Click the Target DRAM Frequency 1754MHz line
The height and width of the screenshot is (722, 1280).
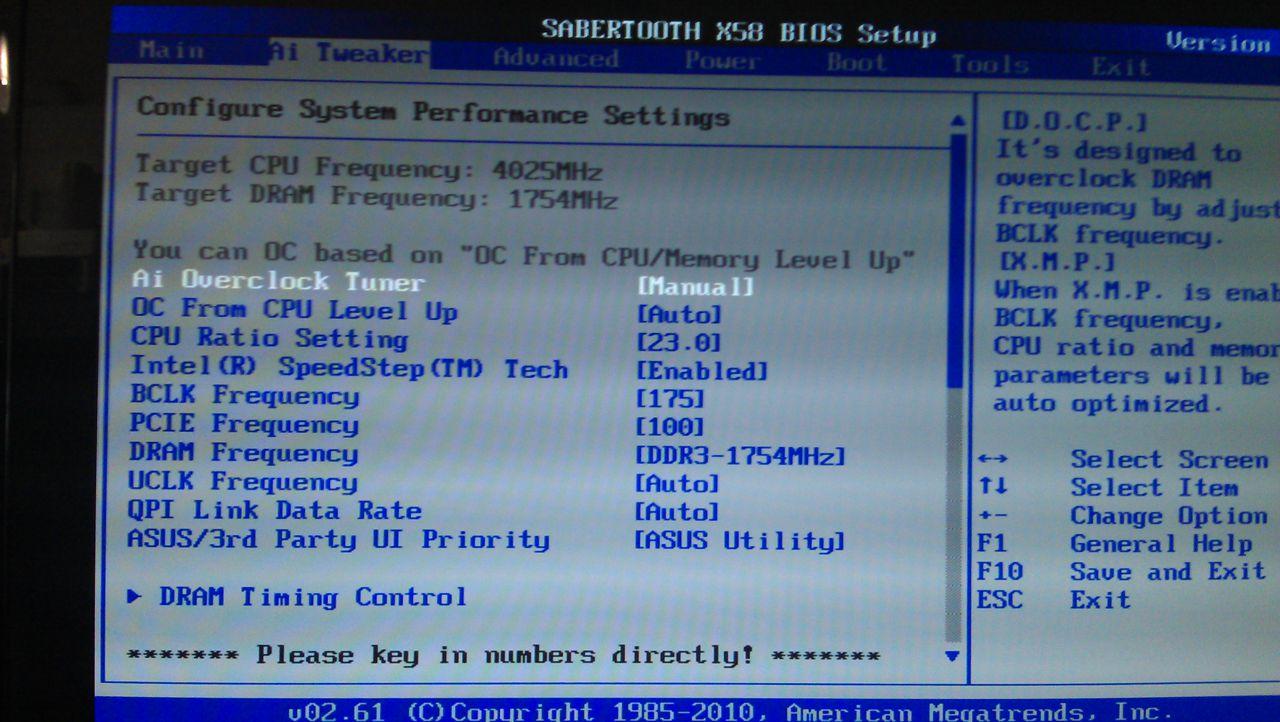[x=376, y=195]
